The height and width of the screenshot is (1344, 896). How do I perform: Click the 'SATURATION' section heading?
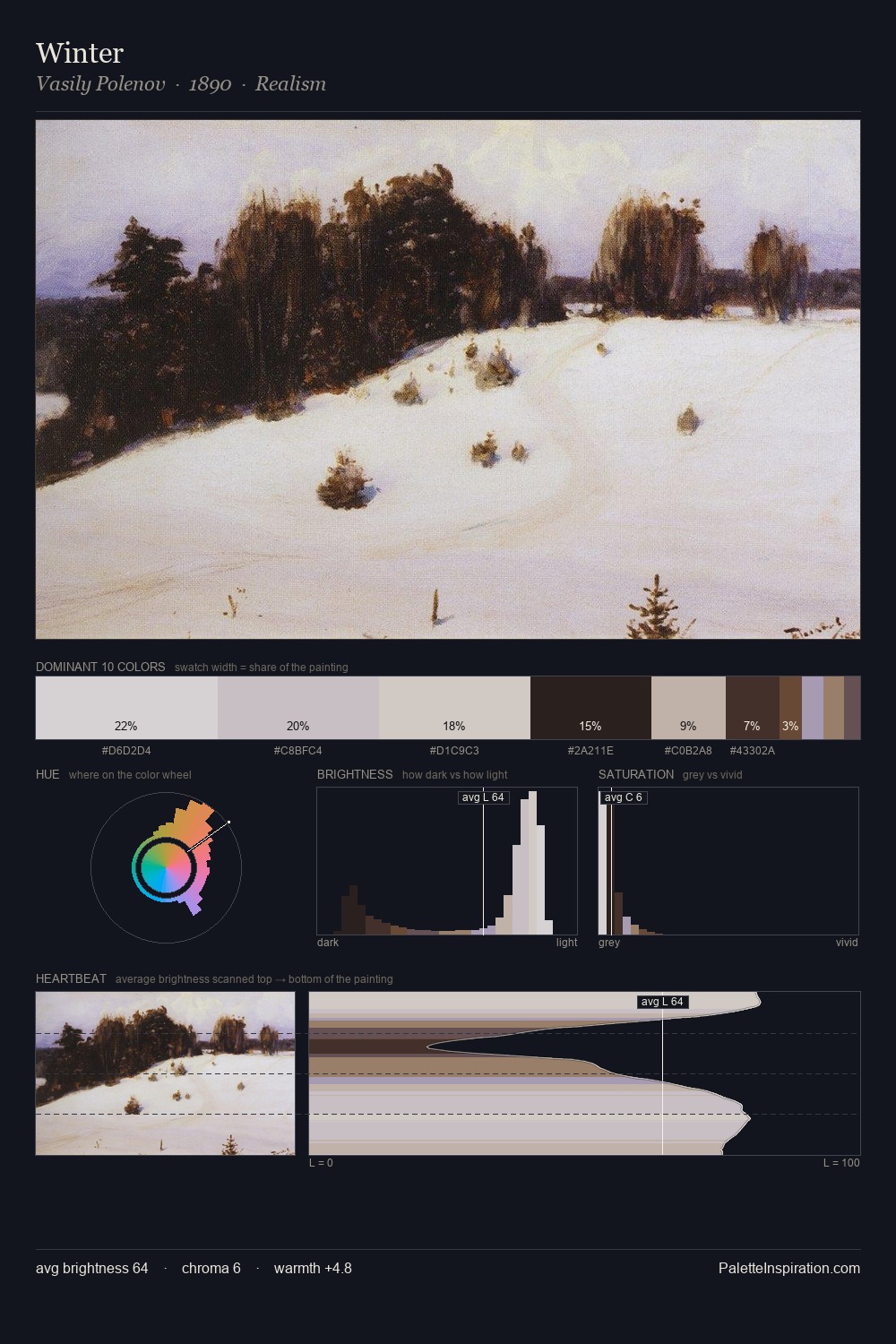(x=636, y=775)
